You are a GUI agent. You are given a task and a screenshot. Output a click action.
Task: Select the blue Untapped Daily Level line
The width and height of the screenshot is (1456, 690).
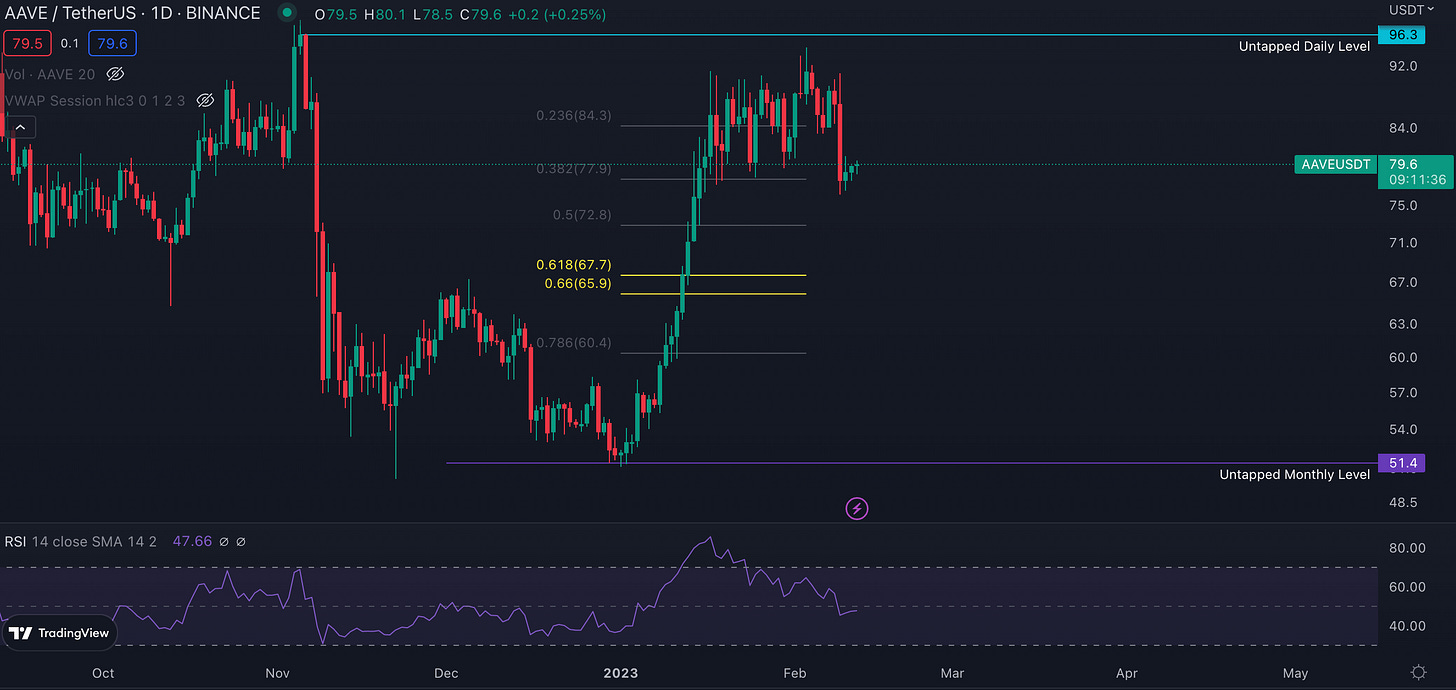pyautogui.click(x=840, y=35)
